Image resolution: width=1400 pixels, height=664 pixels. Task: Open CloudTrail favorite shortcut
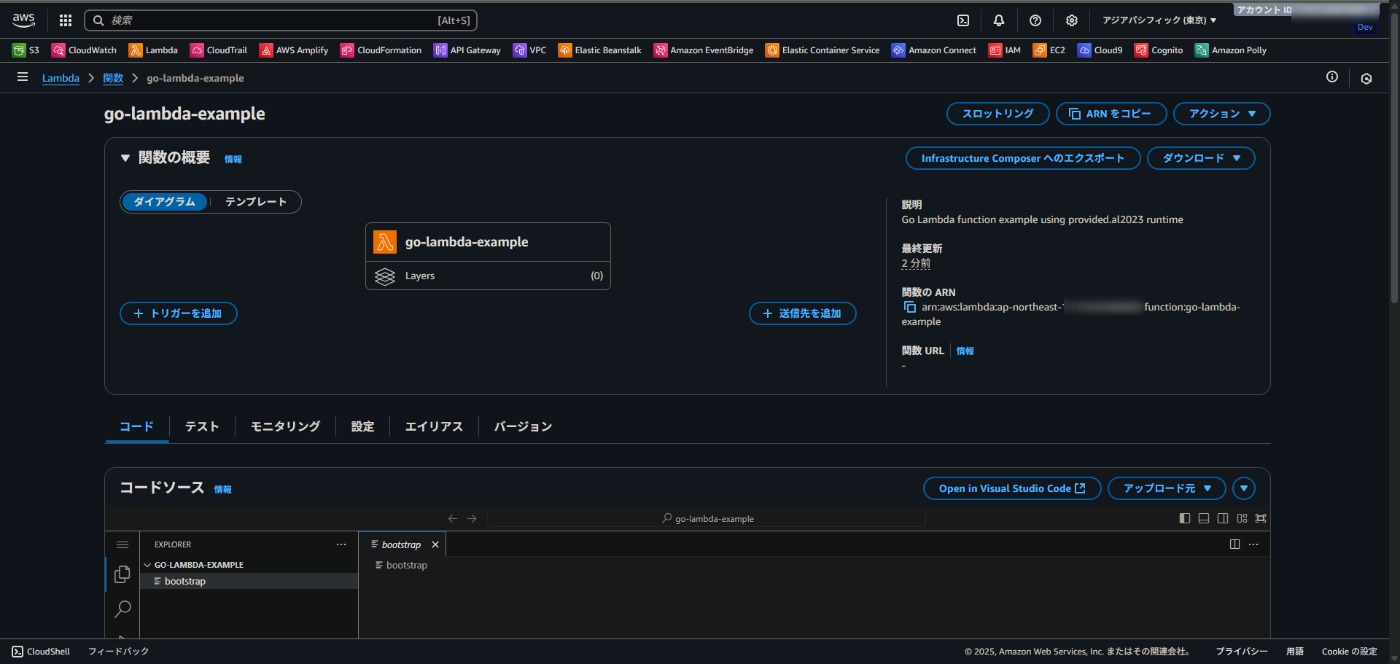220,50
